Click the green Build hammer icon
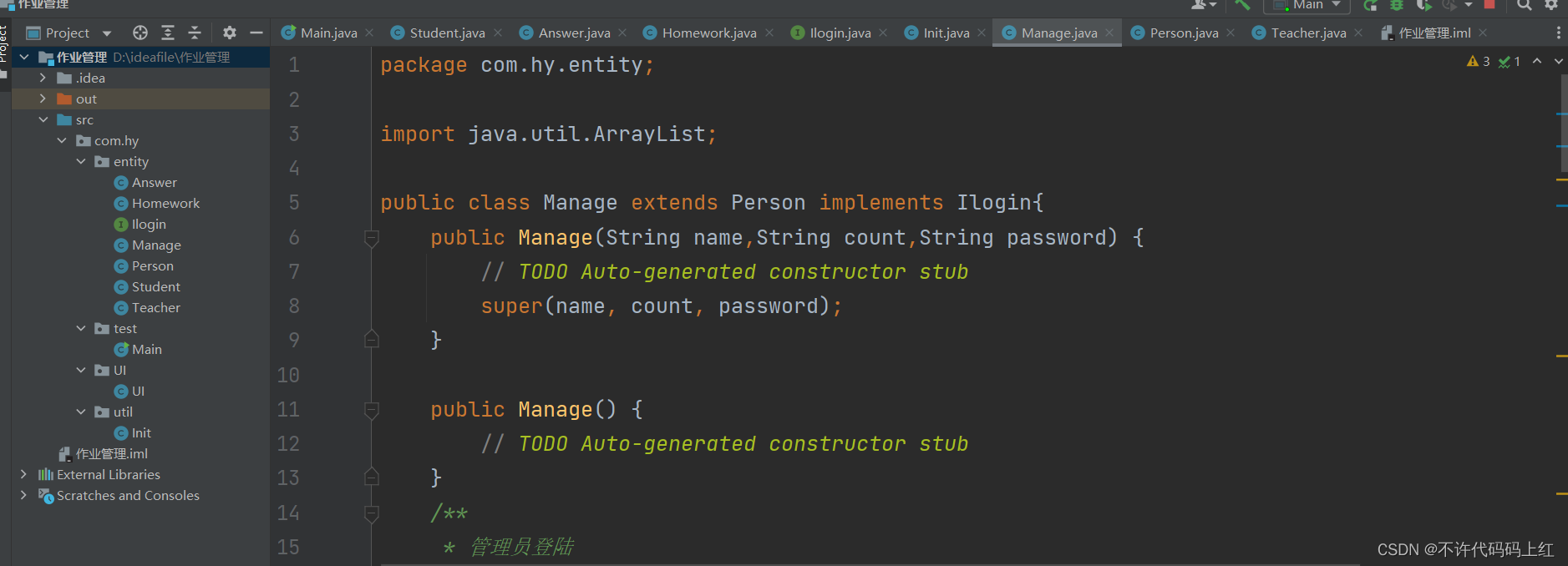1568x566 pixels. point(1243,4)
